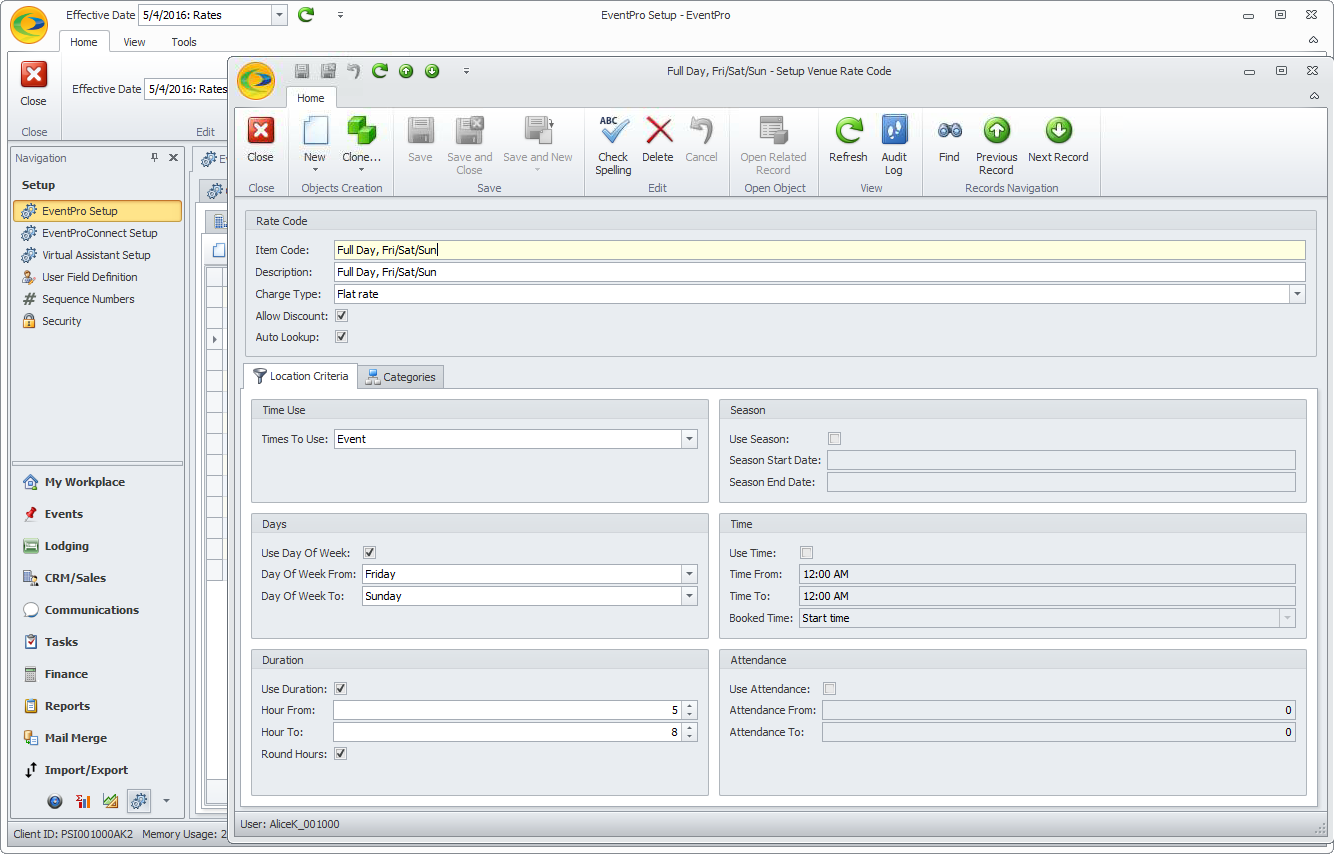Open the Audit Log
The width and height of the screenshot is (1334, 854).
pos(894,146)
